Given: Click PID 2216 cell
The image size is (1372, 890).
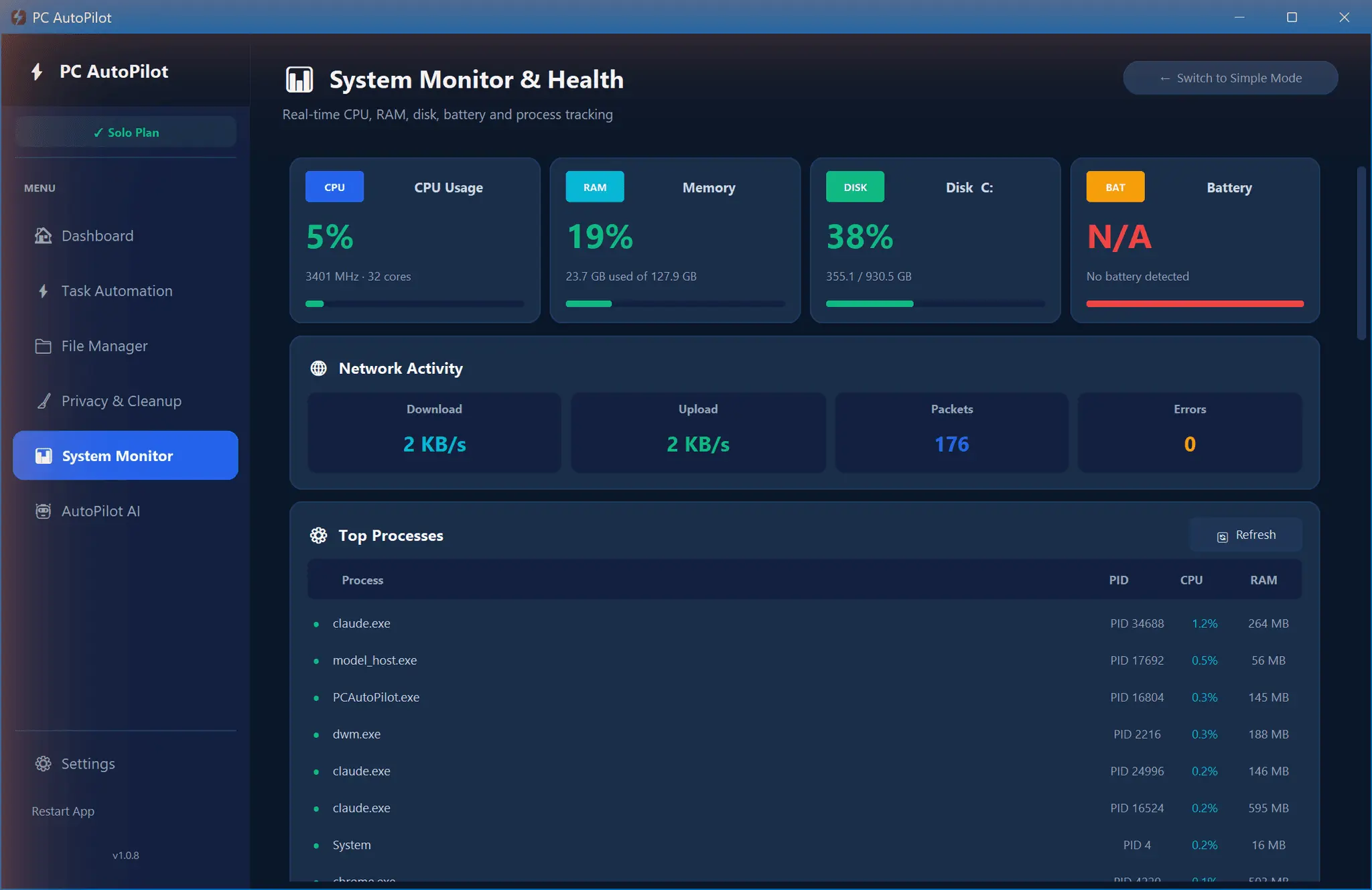Looking at the screenshot, I should tap(1137, 735).
